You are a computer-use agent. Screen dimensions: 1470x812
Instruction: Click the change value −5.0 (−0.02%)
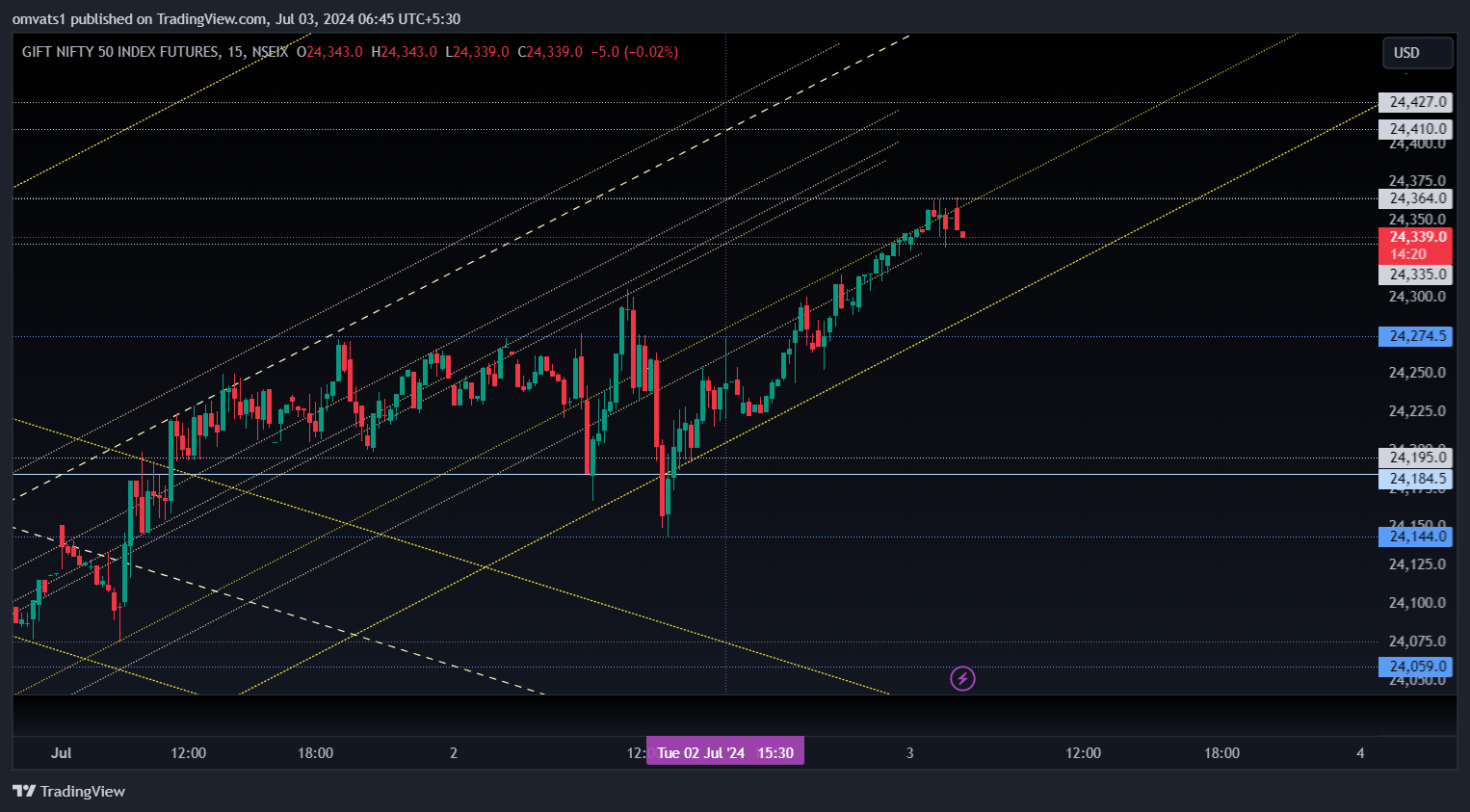[635, 52]
